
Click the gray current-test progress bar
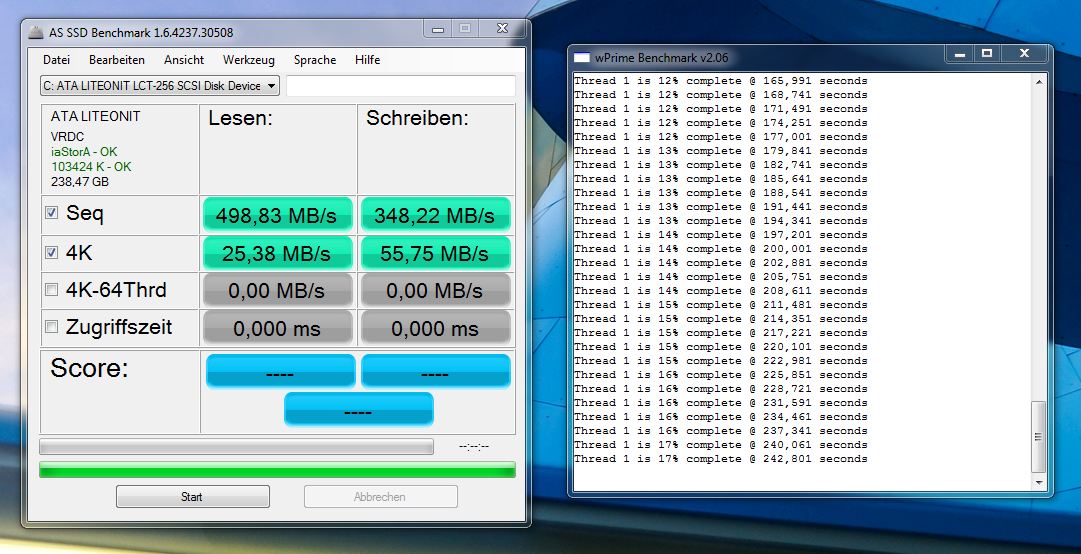(x=236, y=447)
